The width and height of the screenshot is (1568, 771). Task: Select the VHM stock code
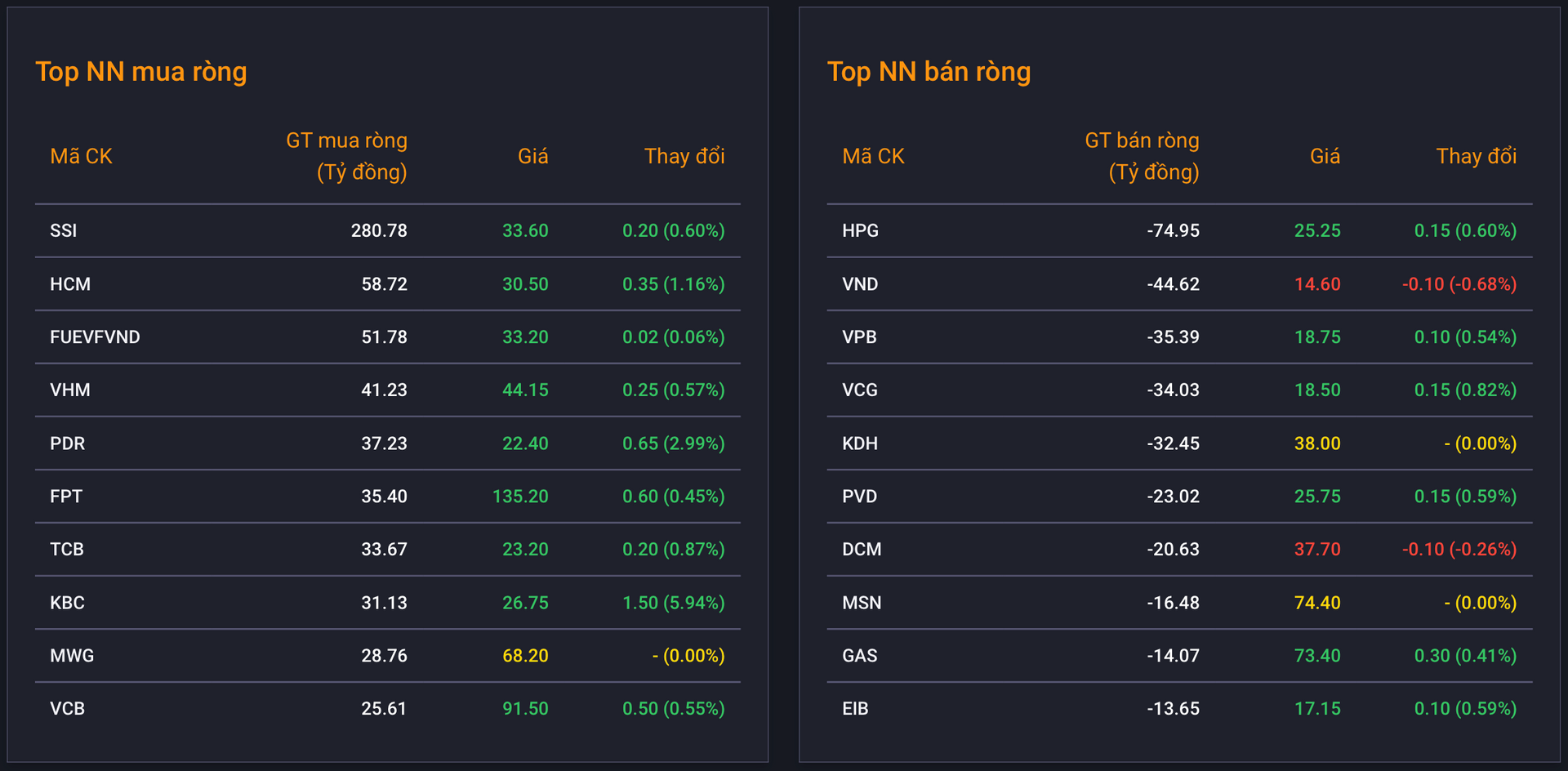(70, 390)
